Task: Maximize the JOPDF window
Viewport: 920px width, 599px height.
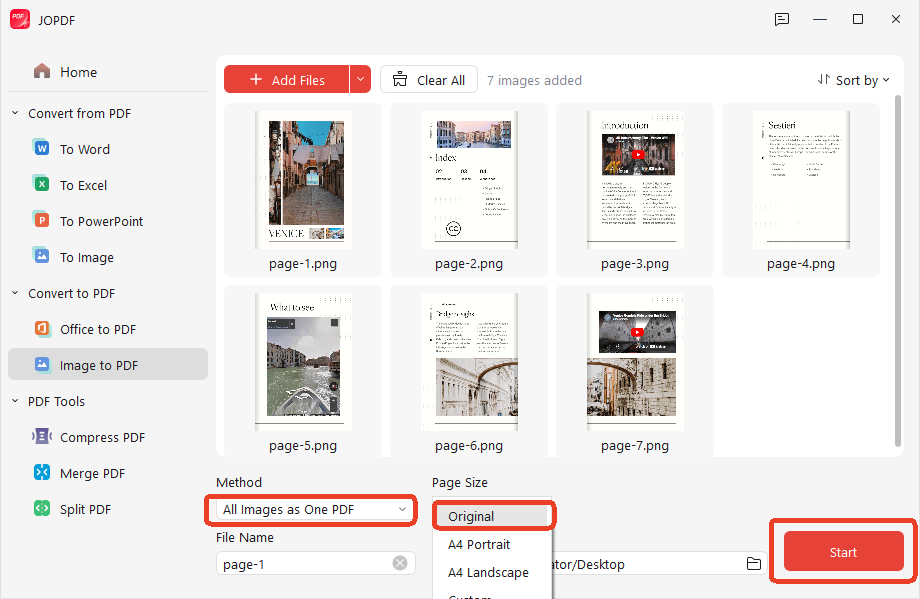Action: [858, 19]
